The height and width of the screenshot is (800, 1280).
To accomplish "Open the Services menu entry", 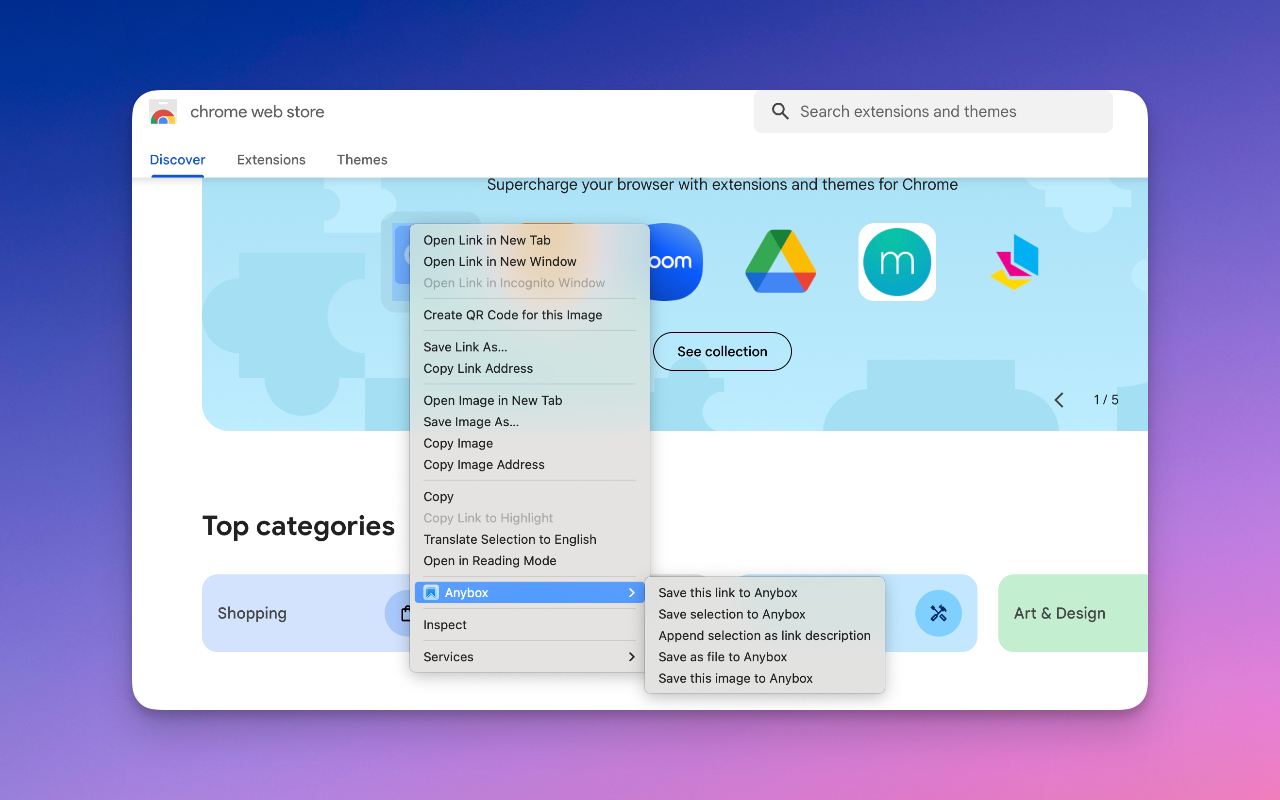I will point(530,657).
